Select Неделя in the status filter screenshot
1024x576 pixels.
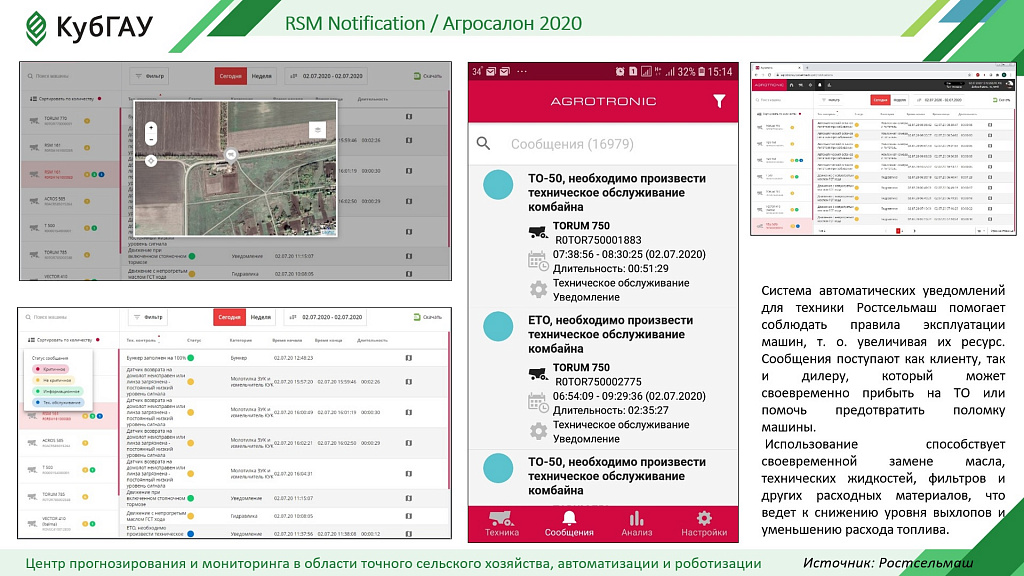[x=261, y=317]
